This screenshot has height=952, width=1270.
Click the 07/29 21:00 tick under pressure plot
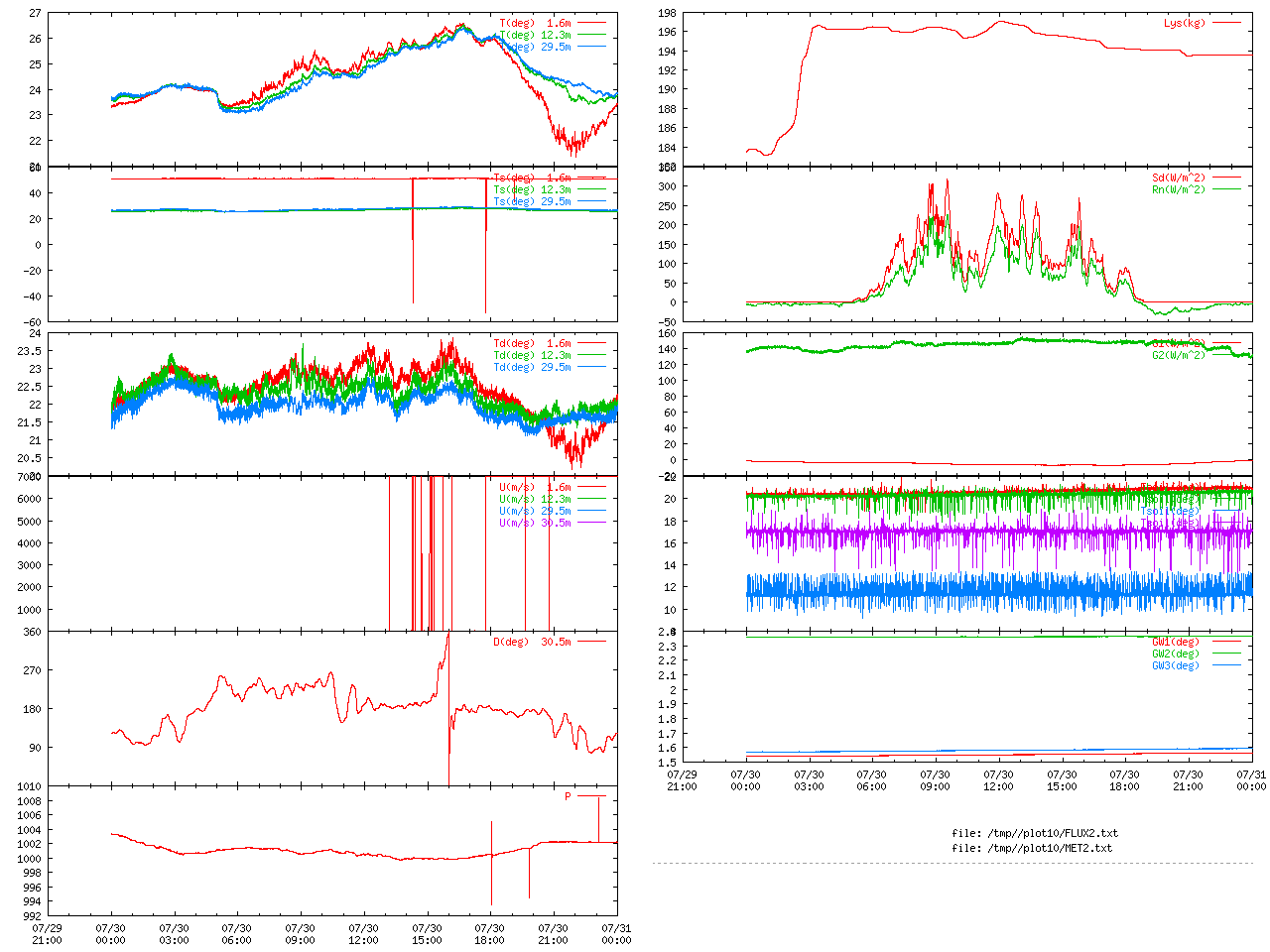point(47,934)
